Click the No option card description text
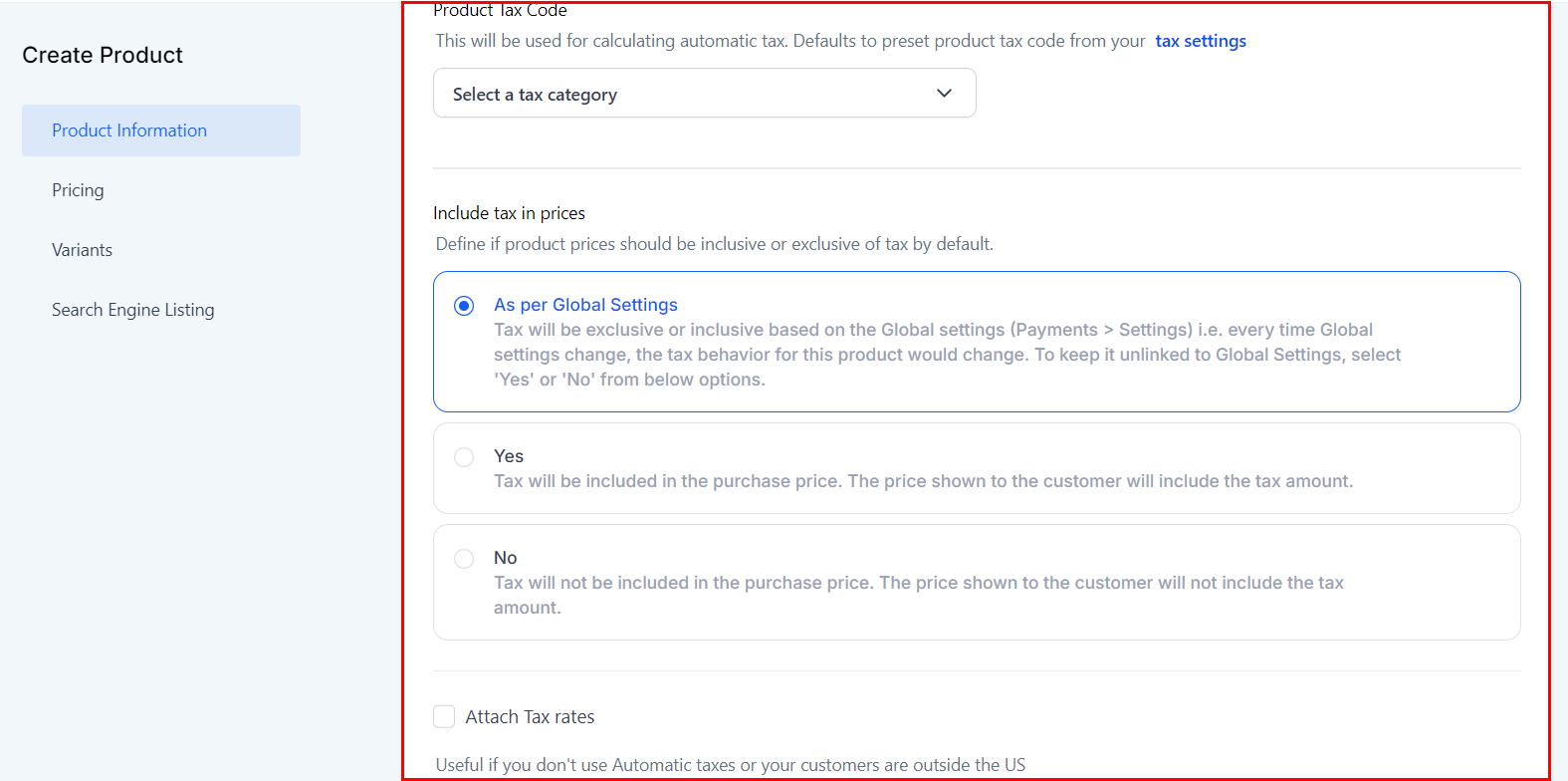 tap(918, 583)
